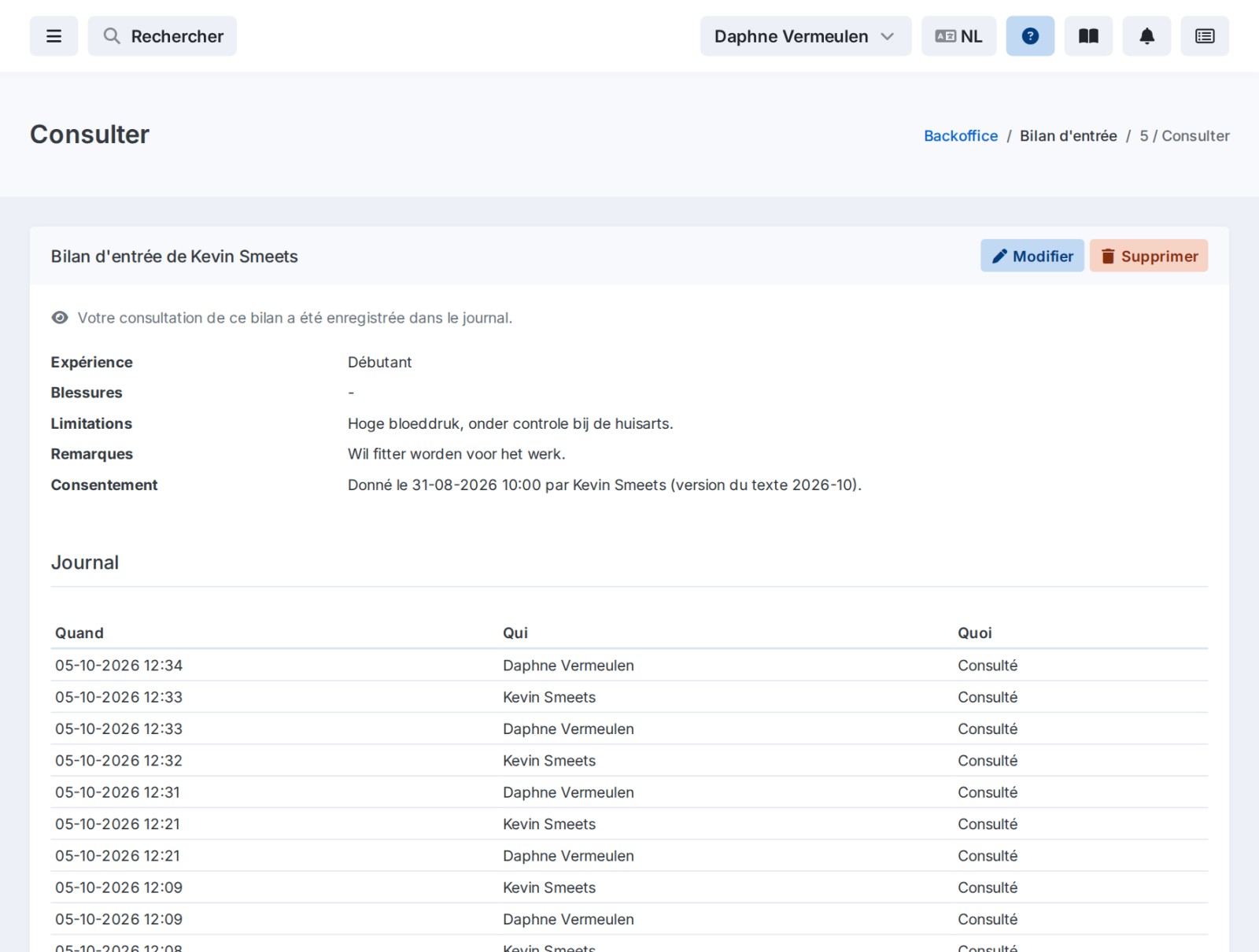Screen dimensions: 1259x952
Task: Click the Quoi column header
Action: [x=975, y=633]
